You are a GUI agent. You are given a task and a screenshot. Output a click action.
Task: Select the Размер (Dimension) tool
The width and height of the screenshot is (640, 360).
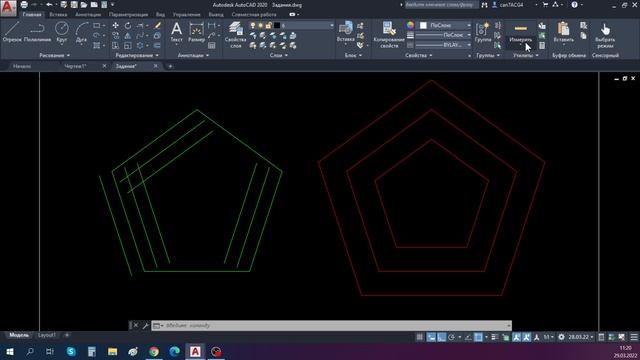pyautogui.click(x=196, y=32)
